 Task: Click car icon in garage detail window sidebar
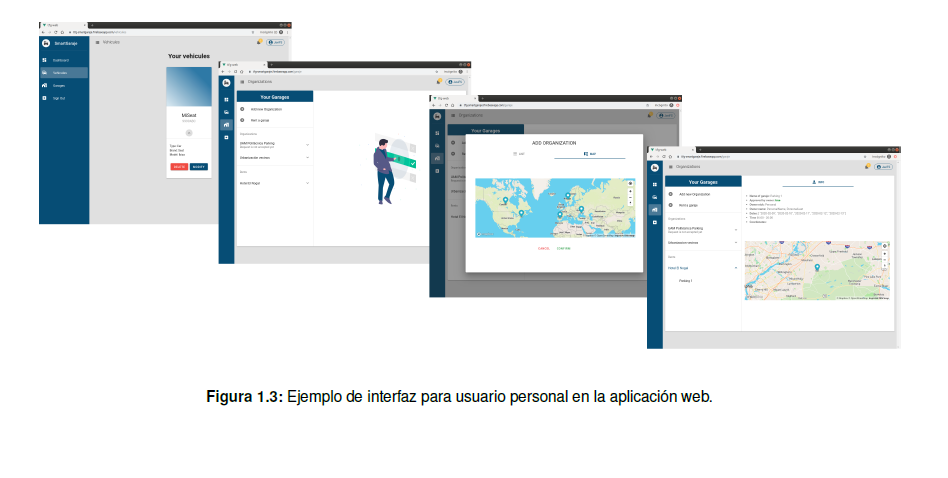point(655,197)
